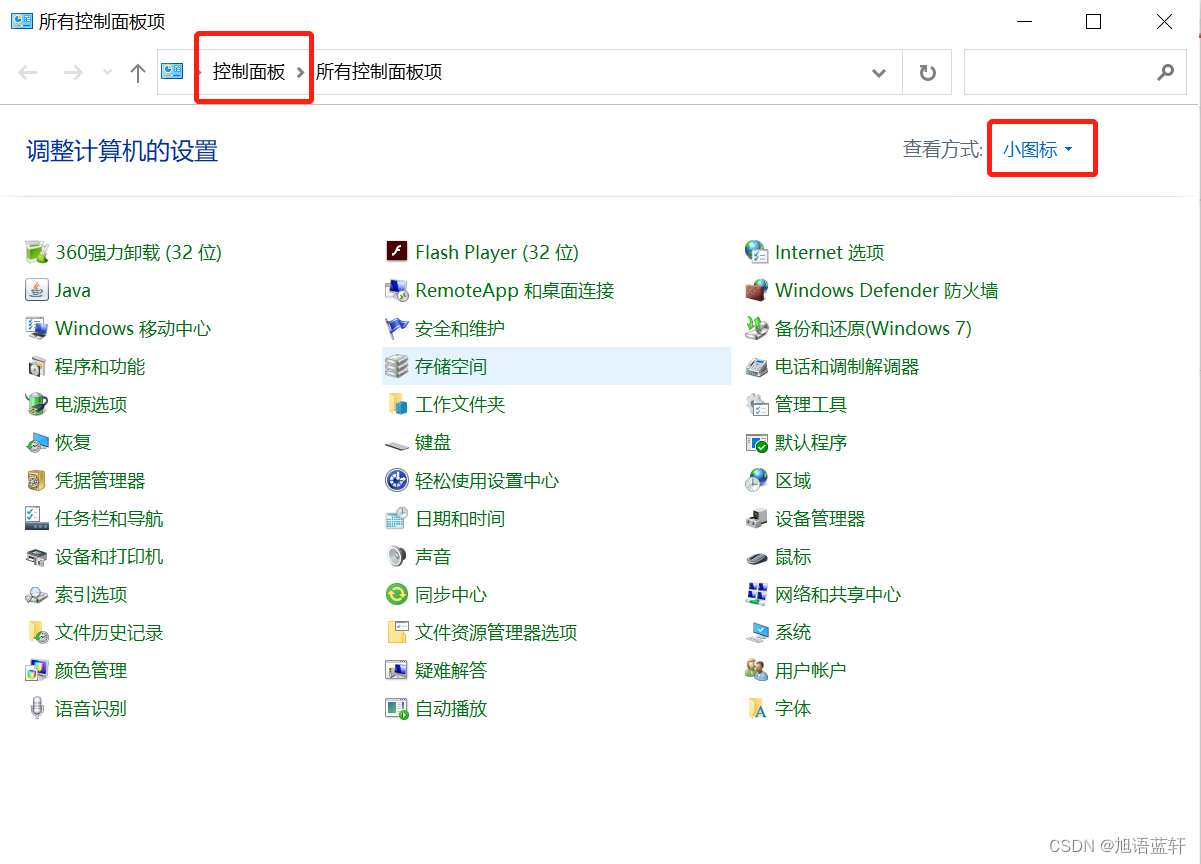This screenshot has height=864, width=1201.
Task: Open the 凭据管理器 safe icon
Action: [37, 480]
